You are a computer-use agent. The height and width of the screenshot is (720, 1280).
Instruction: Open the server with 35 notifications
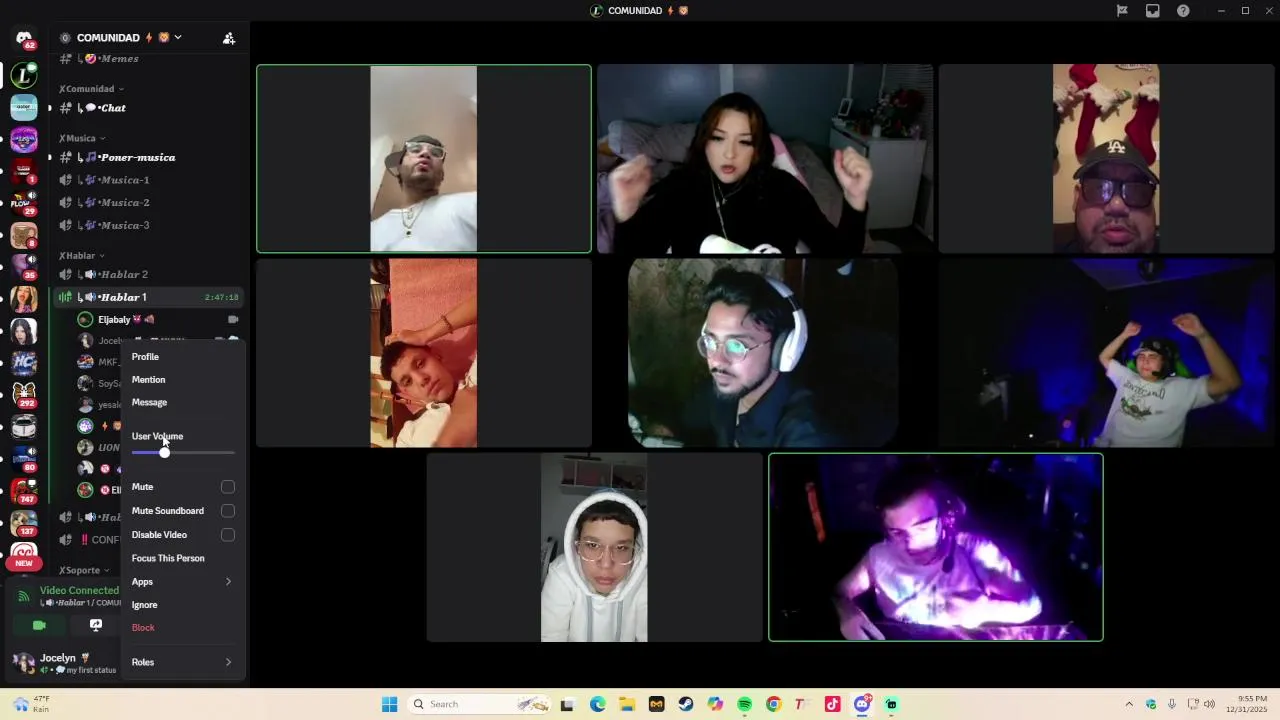tap(24, 266)
